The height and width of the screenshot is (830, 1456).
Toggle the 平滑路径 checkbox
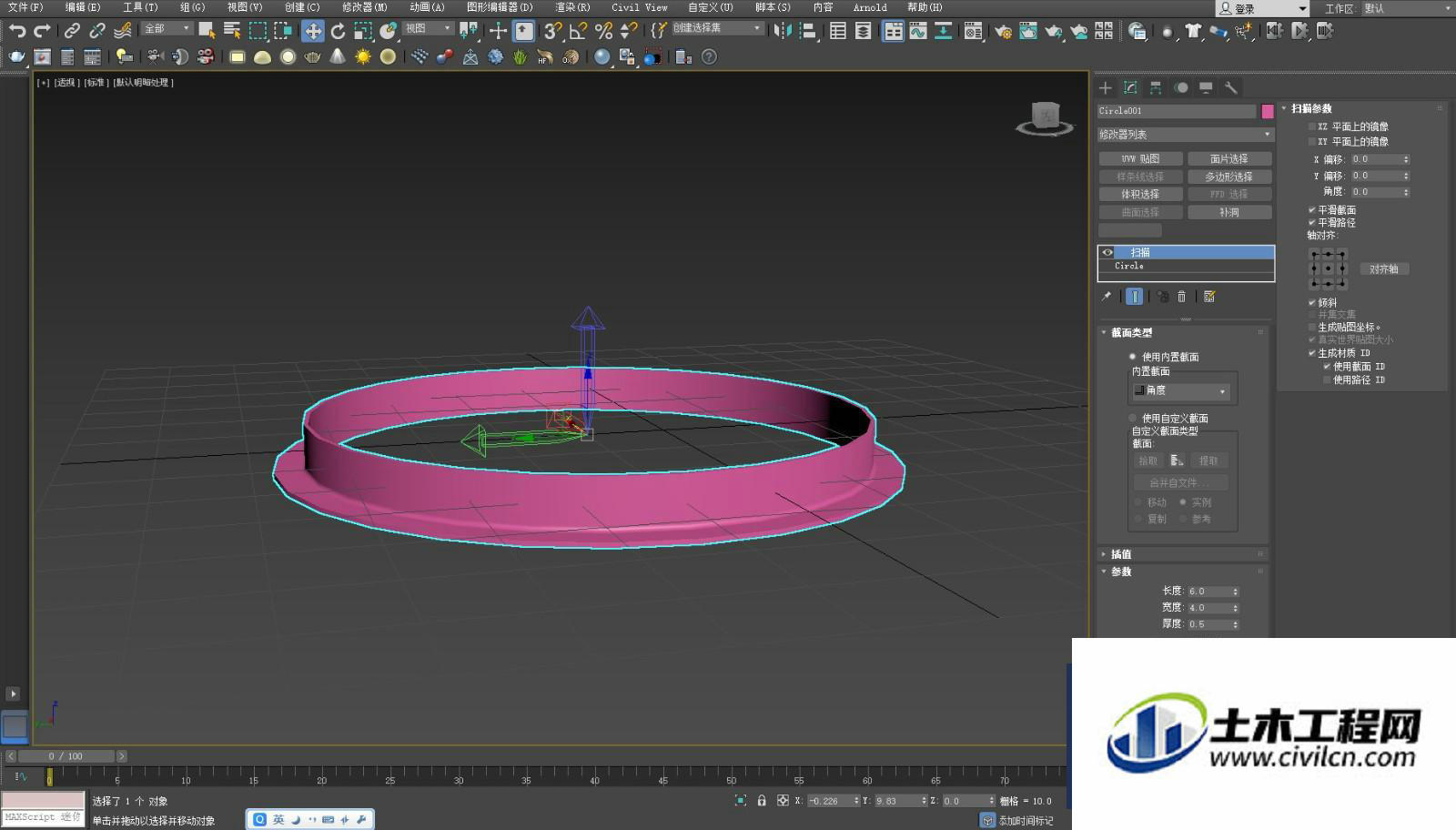pos(1312,222)
